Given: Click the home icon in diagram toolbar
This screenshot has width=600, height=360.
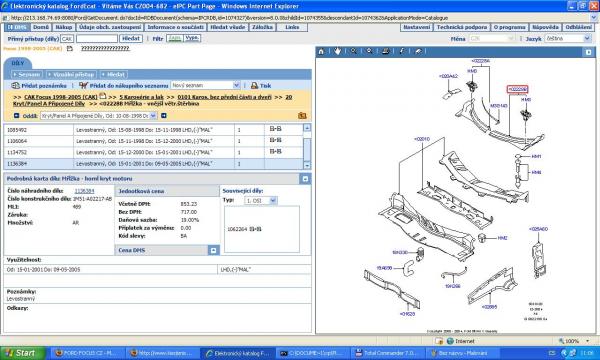Looking at the screenshot, I should [x=321, y=51].
